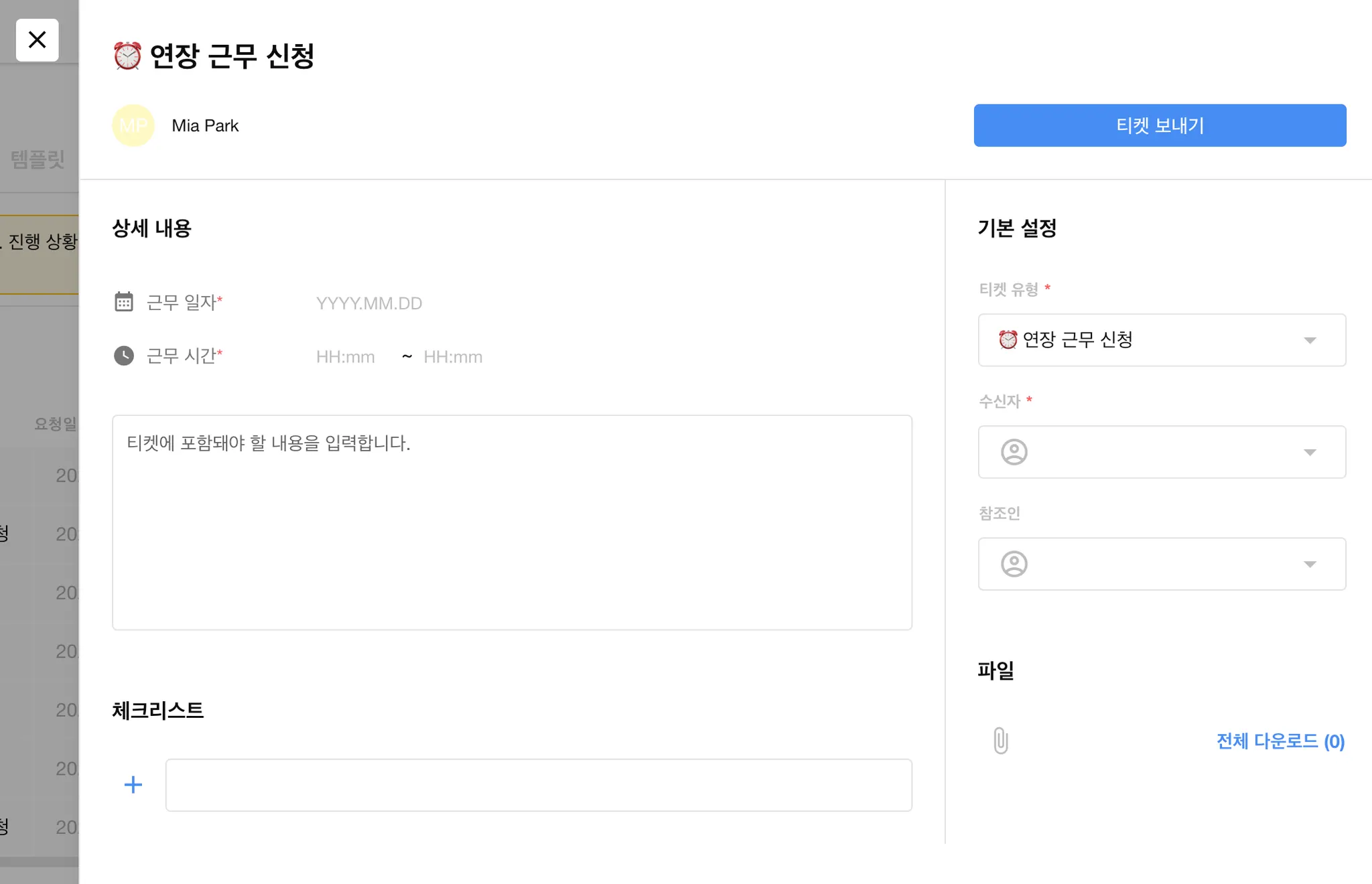Click the person icon in 수신자 field
Screen dimensions: 1372x884
pyautogui.click(x=1014, y=452)
